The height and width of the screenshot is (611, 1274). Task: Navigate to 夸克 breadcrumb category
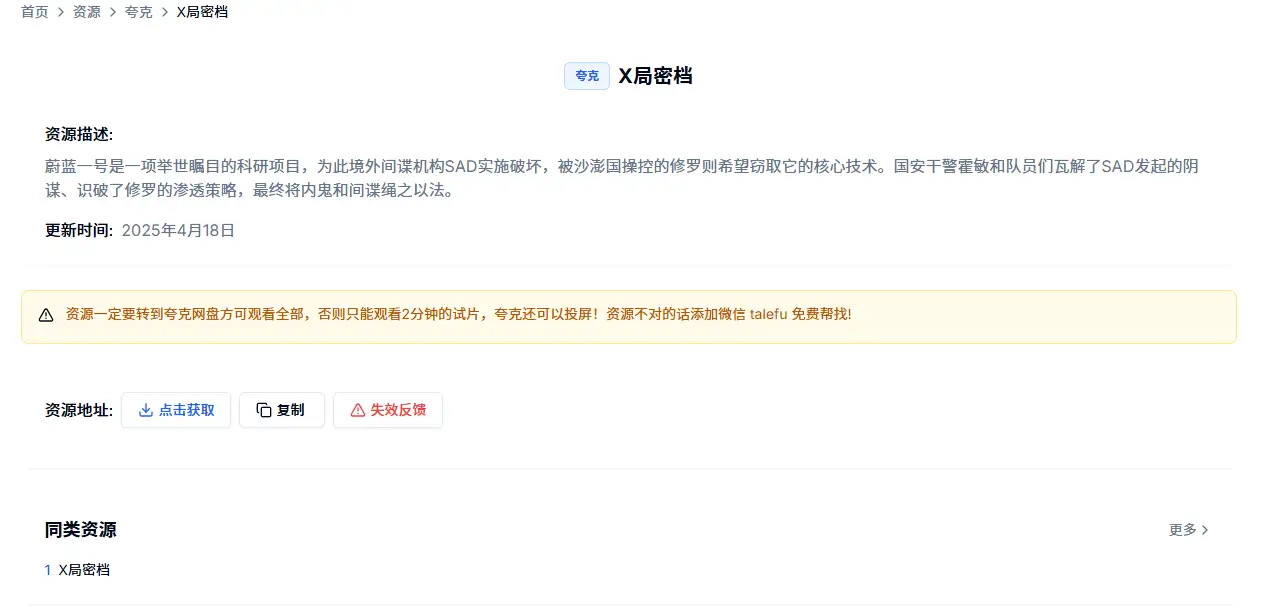point(139,12)
